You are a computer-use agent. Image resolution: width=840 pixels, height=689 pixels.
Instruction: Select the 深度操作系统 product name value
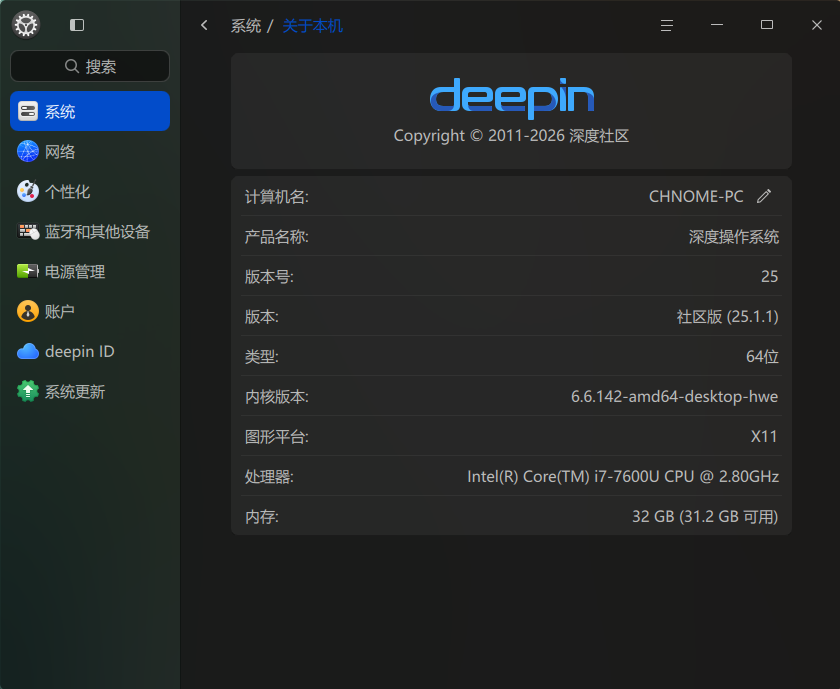(x=733, y=237)
